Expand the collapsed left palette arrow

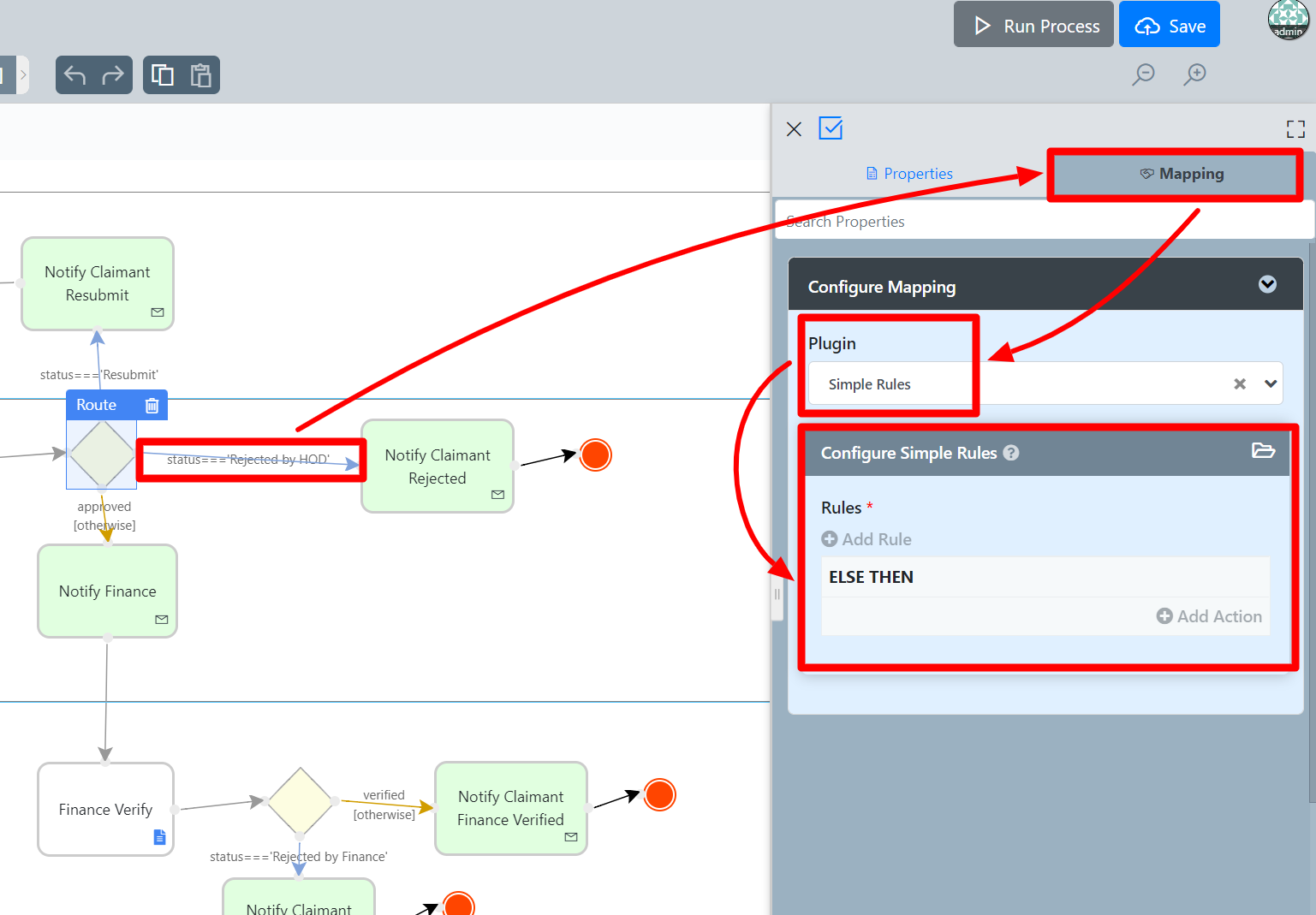22,75
